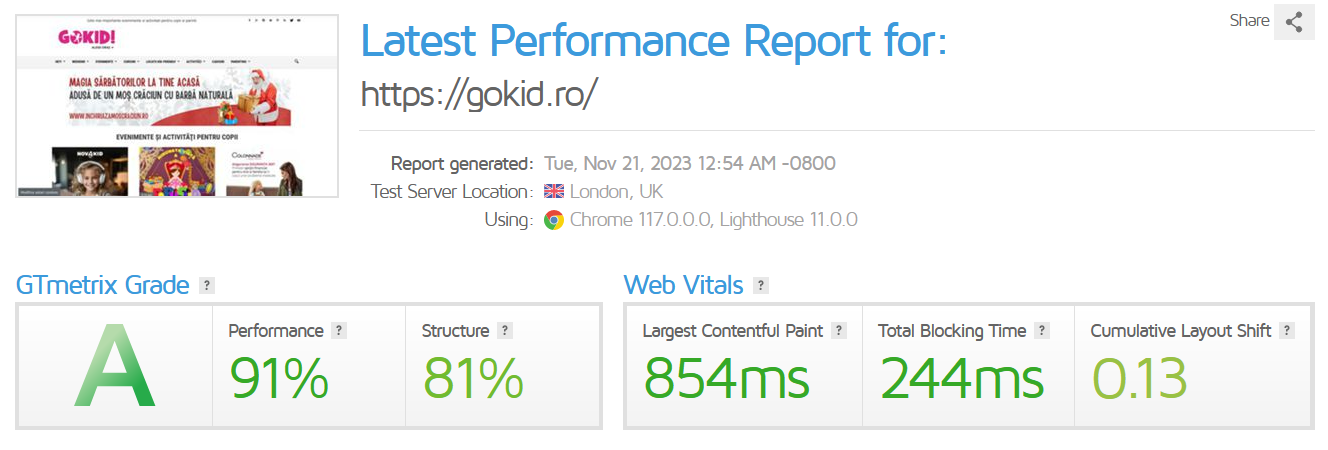This screenshot has width=1328, height=450.
Task: Click the 854ms Largest Contentful Paint value
Action: click(x=726, y=378)
